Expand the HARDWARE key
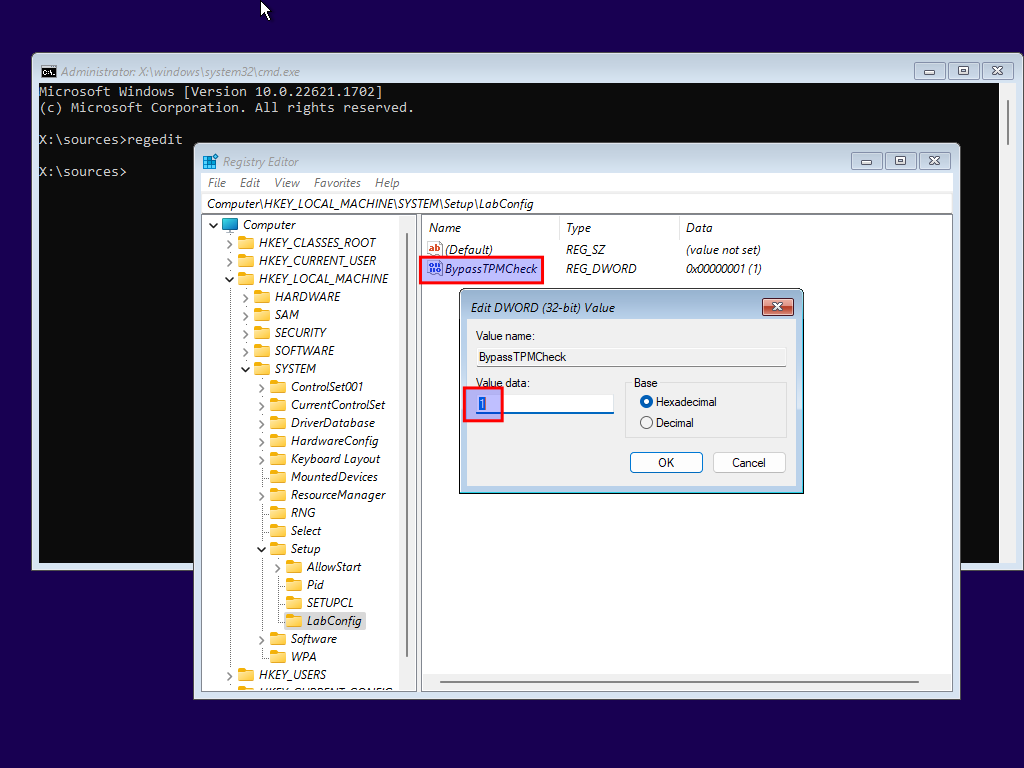This screenshot has width=1024, height=768. click(246, 297)
